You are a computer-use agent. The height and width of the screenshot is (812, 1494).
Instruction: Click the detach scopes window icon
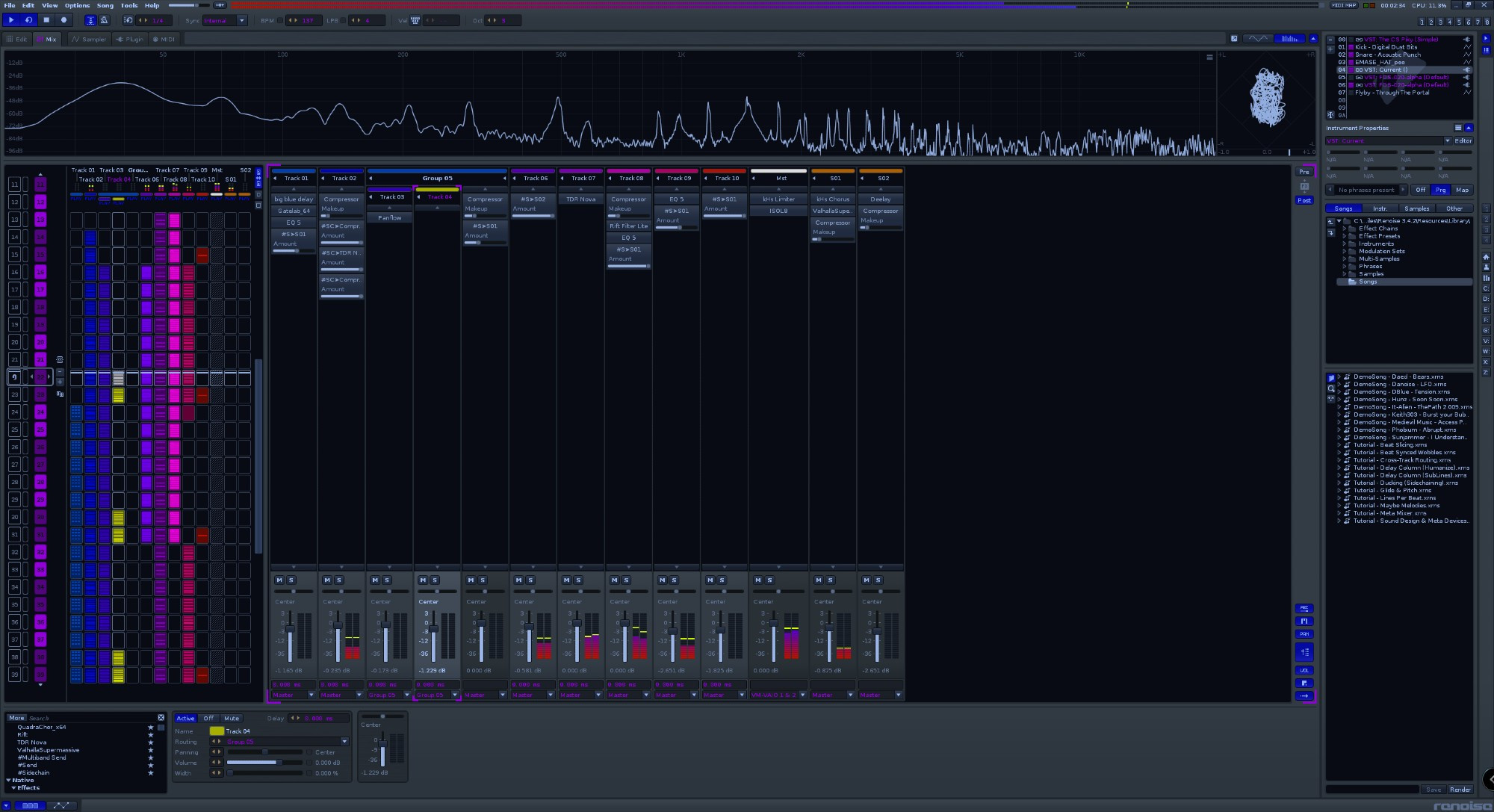[x=1234, y=39]
